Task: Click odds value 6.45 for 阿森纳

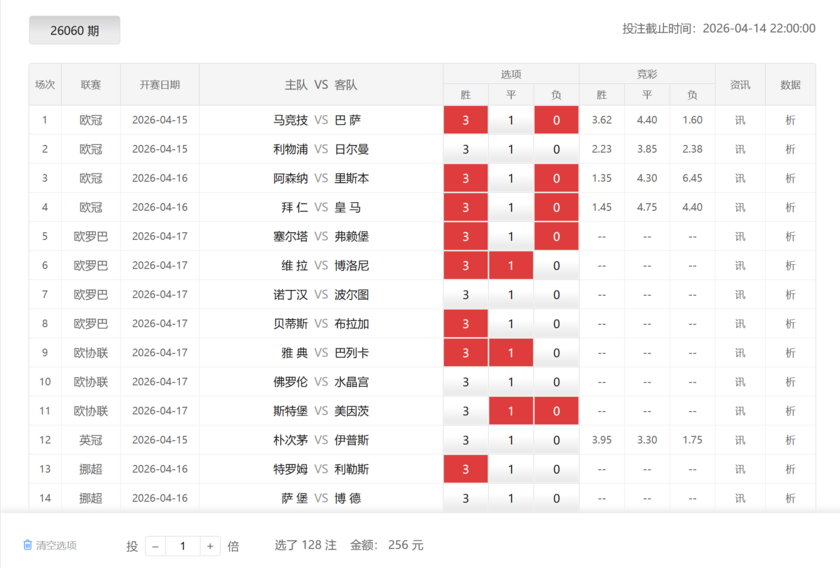Action: coord(692,178)
